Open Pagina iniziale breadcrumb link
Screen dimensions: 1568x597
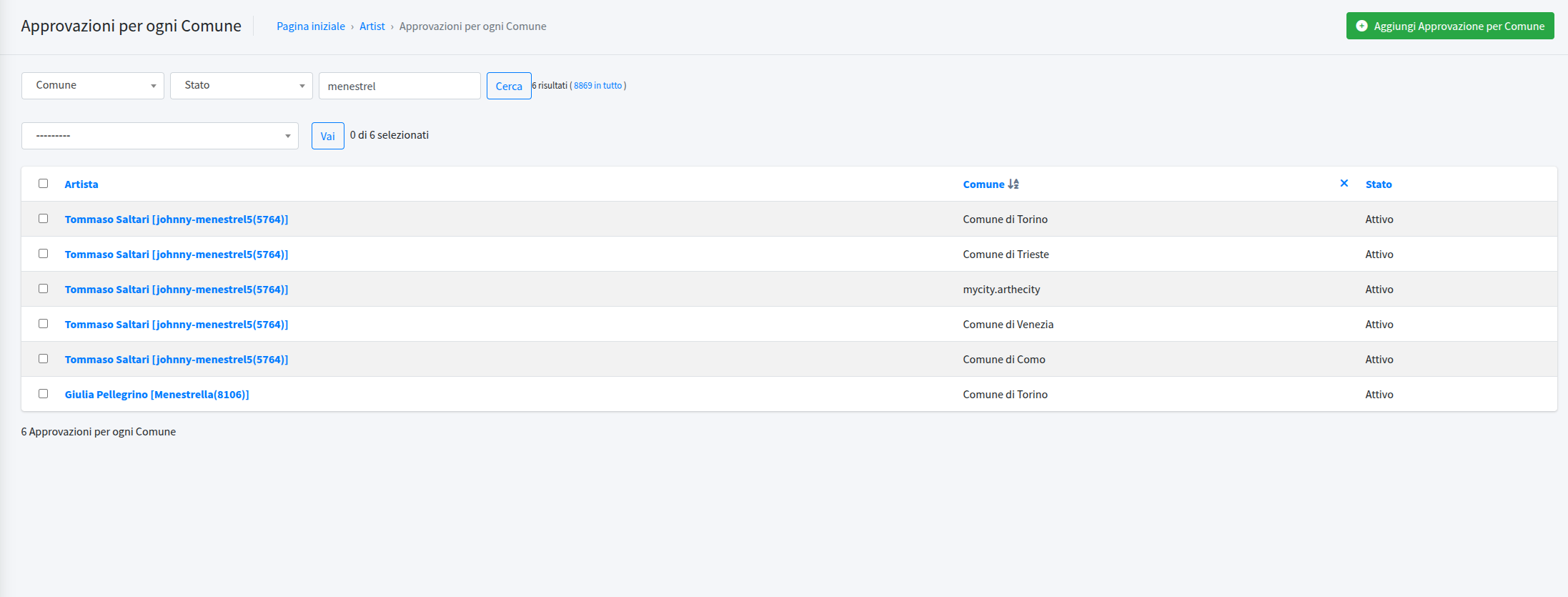click(x=311, y=26)
